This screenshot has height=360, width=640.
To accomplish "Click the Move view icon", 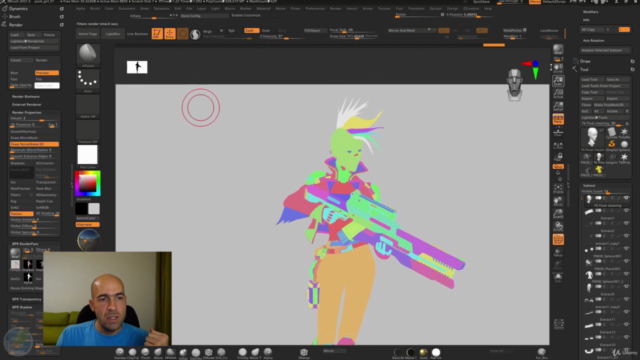I will coord(558,201).
